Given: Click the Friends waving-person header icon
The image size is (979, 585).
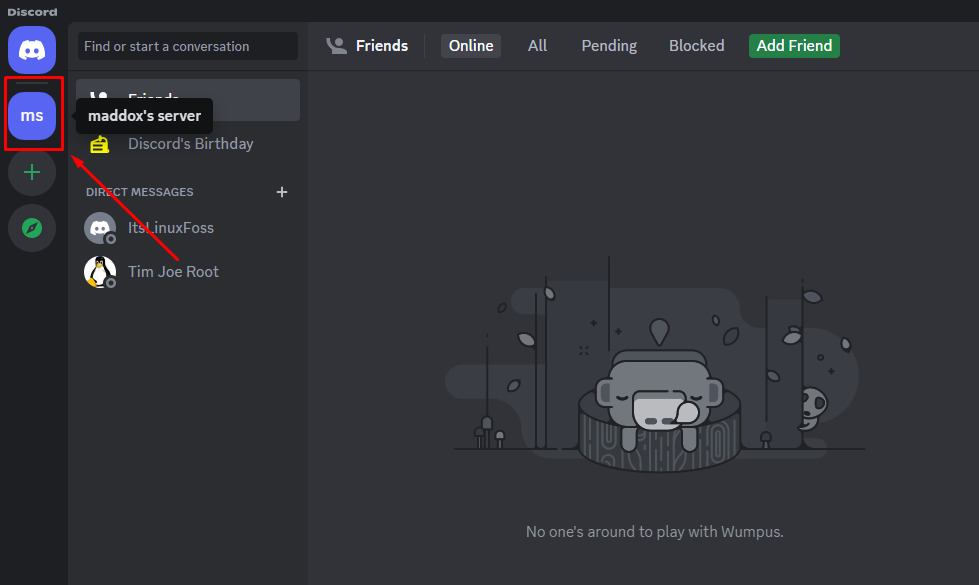Looking at the screenshot, I should coord(337,46).
